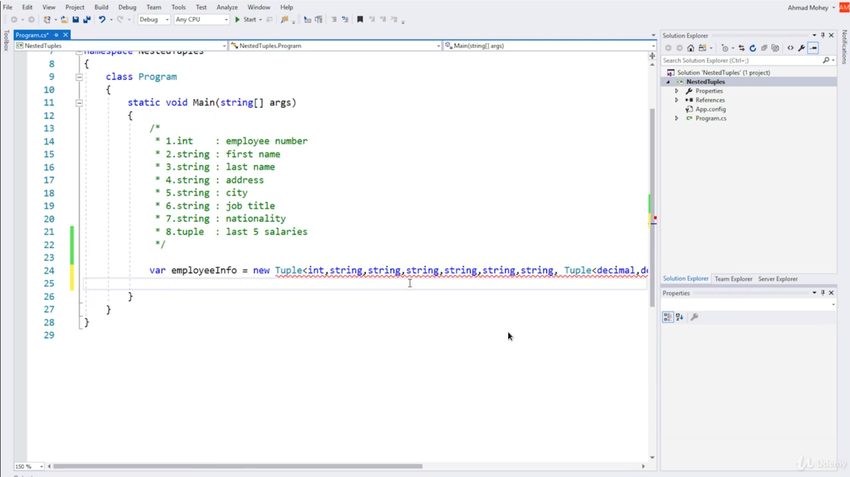Click the Collapse All icon in Solution Explorer

(764, 48)
